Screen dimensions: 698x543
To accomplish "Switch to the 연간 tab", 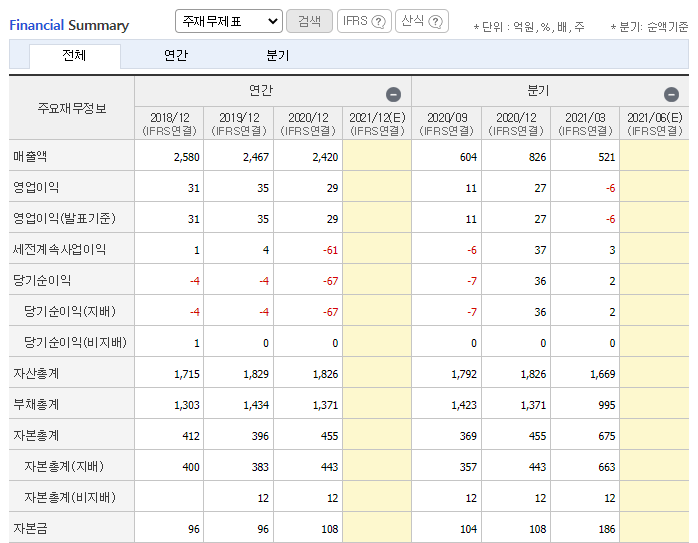I will pos(176,56).
